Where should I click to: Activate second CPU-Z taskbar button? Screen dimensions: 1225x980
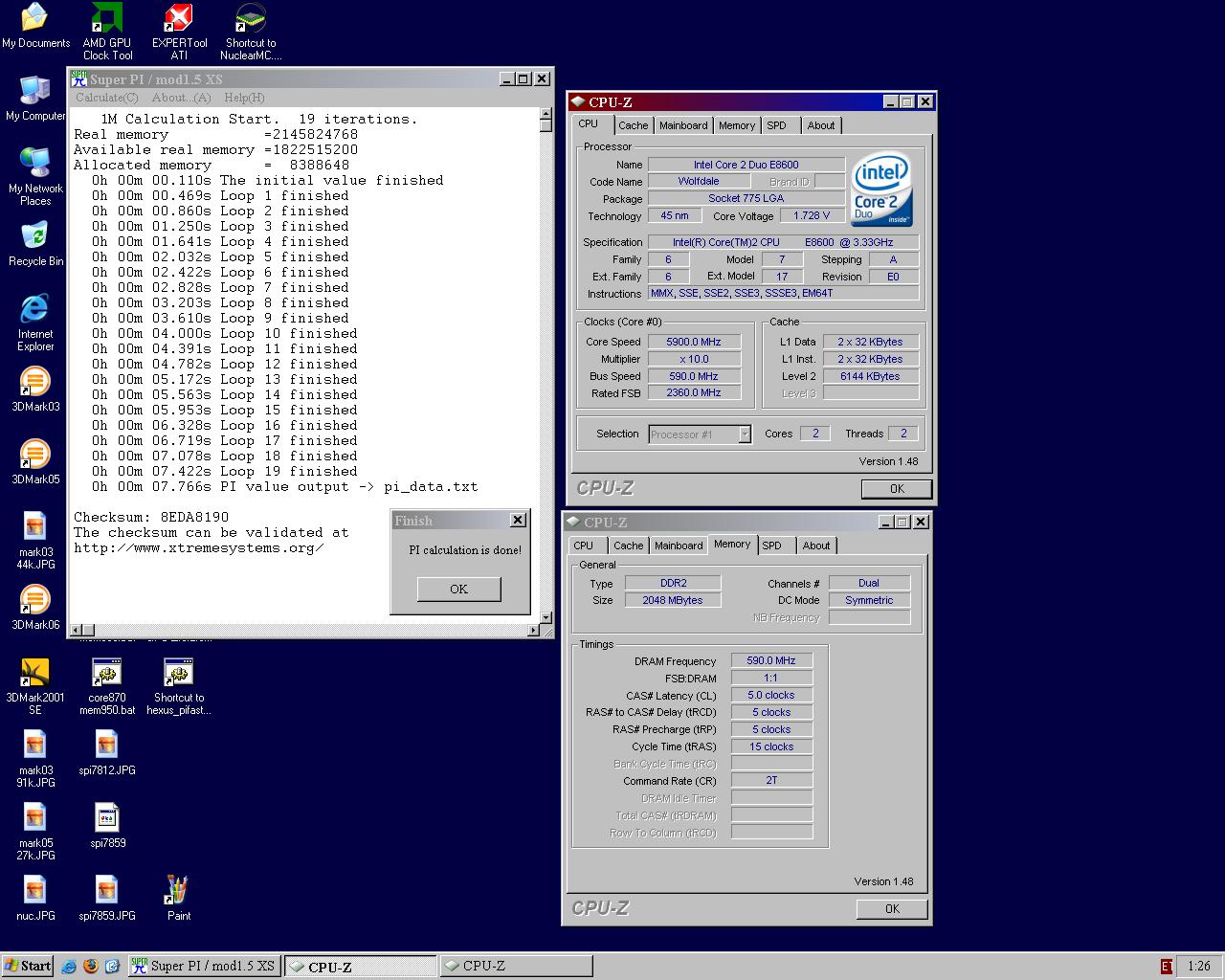(x=515, y=966)
